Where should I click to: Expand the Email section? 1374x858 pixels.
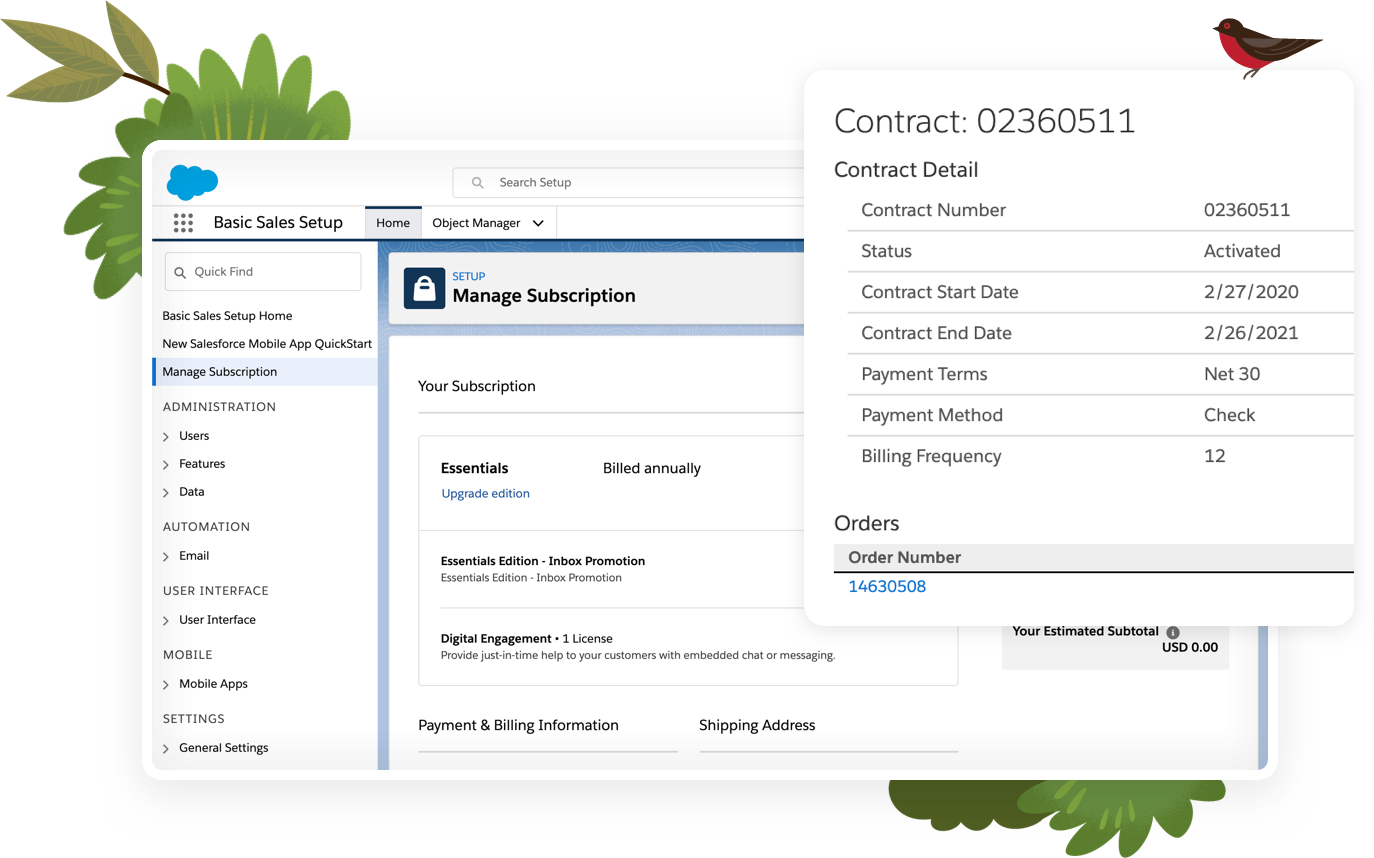[x=166, y=557]
